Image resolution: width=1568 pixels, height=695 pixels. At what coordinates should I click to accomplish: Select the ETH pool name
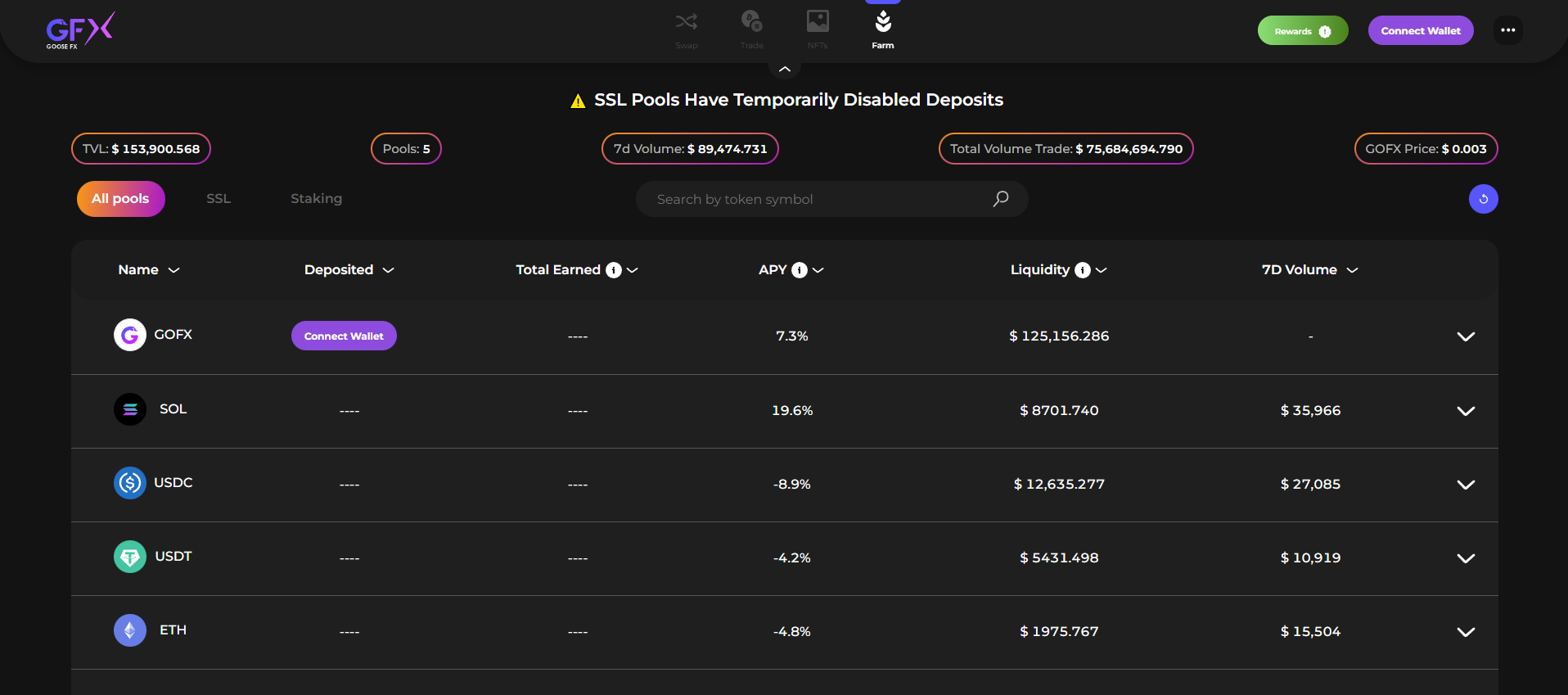(x=173, y=630)
